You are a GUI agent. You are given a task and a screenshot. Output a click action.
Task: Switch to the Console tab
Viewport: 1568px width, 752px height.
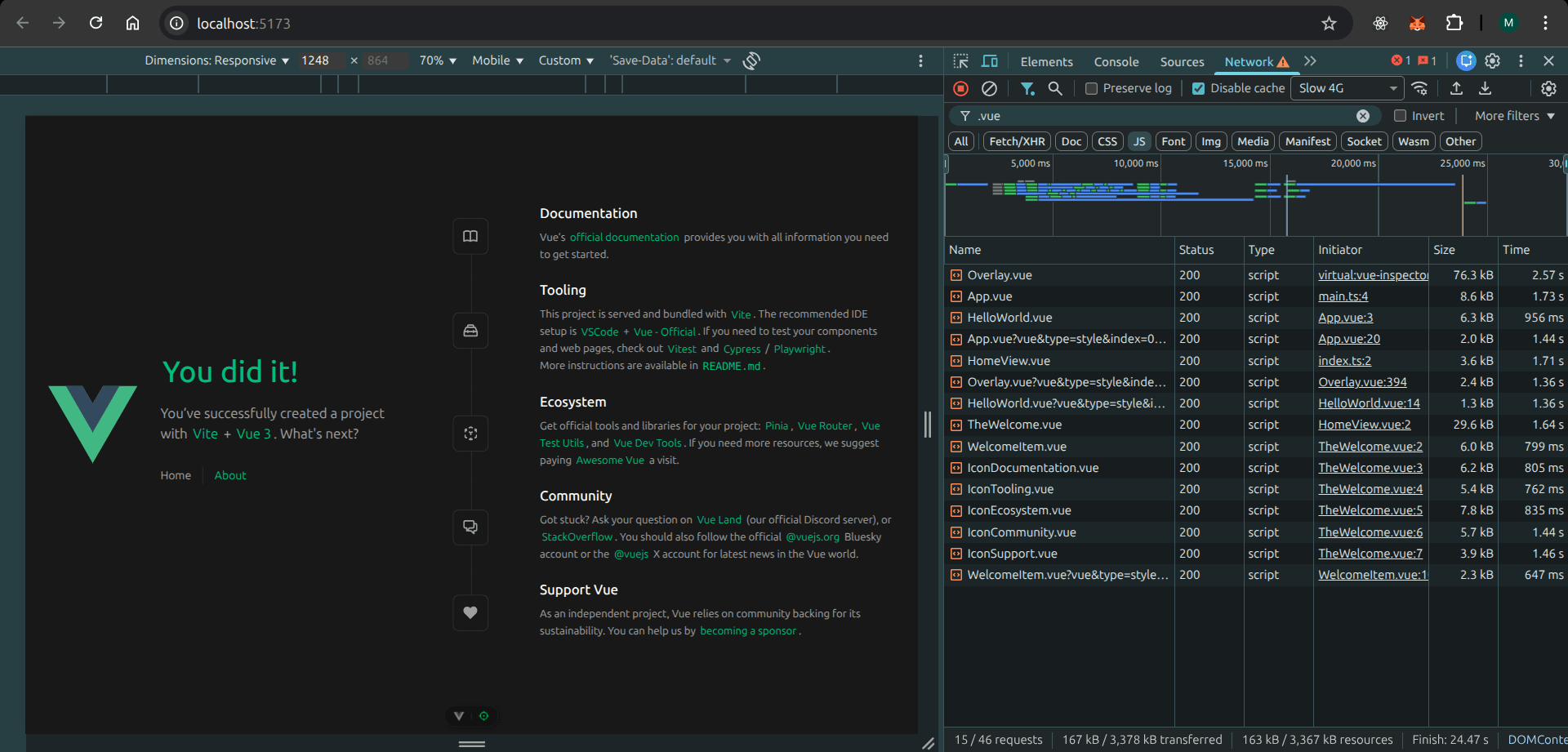point(1116,62)
